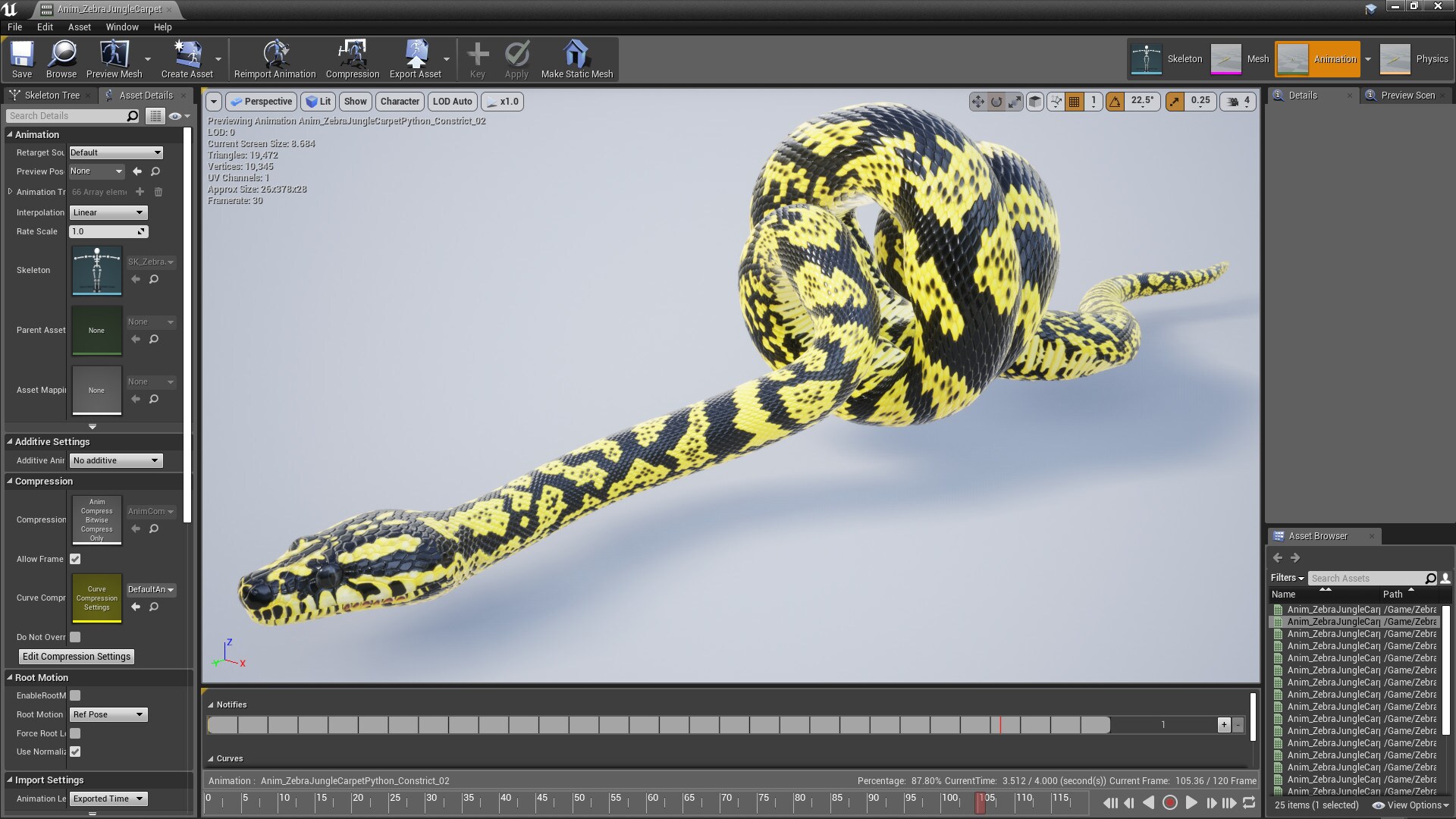The width and height of the screenshot is (1456, 819).
Task: Change the Root Motion Ref Pose dropdown
Action: coord(108,714)
